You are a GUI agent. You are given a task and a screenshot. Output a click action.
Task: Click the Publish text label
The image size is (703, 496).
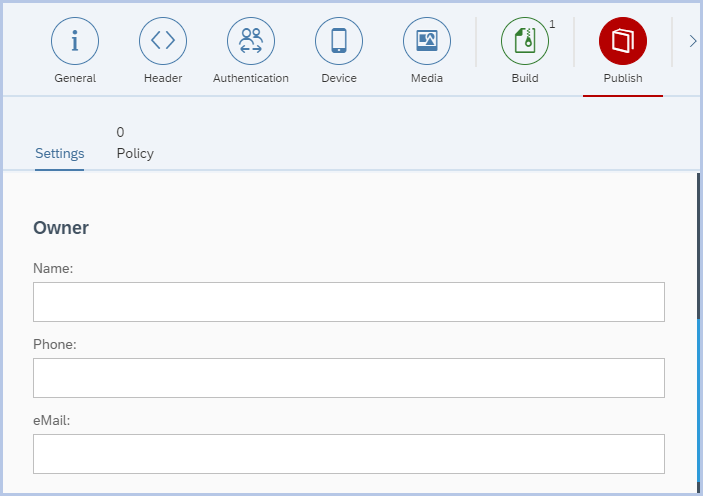(x=623, y=78)
